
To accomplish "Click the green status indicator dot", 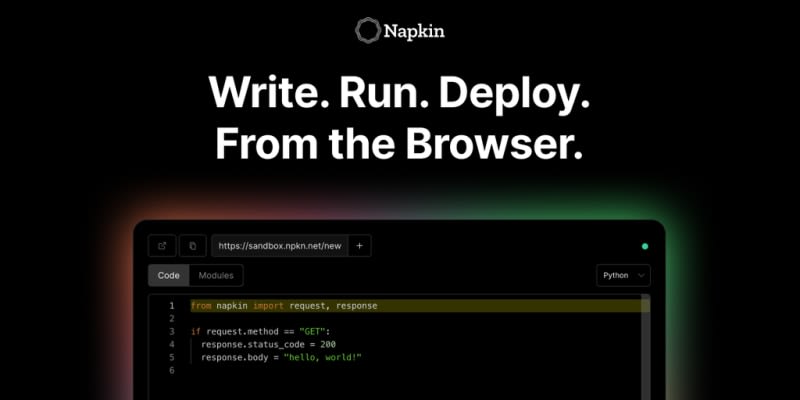I will (x=645, y=246).
